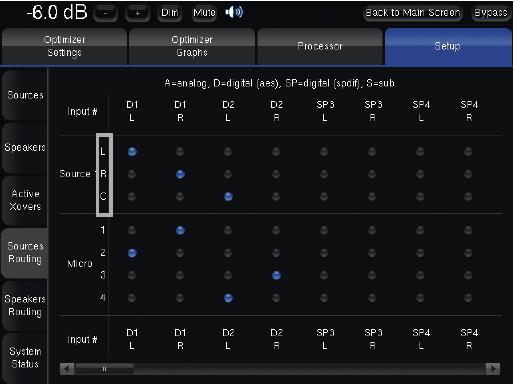Route Micro 1 to D2 R
The image size is (514, 384).
coord(276,230)
